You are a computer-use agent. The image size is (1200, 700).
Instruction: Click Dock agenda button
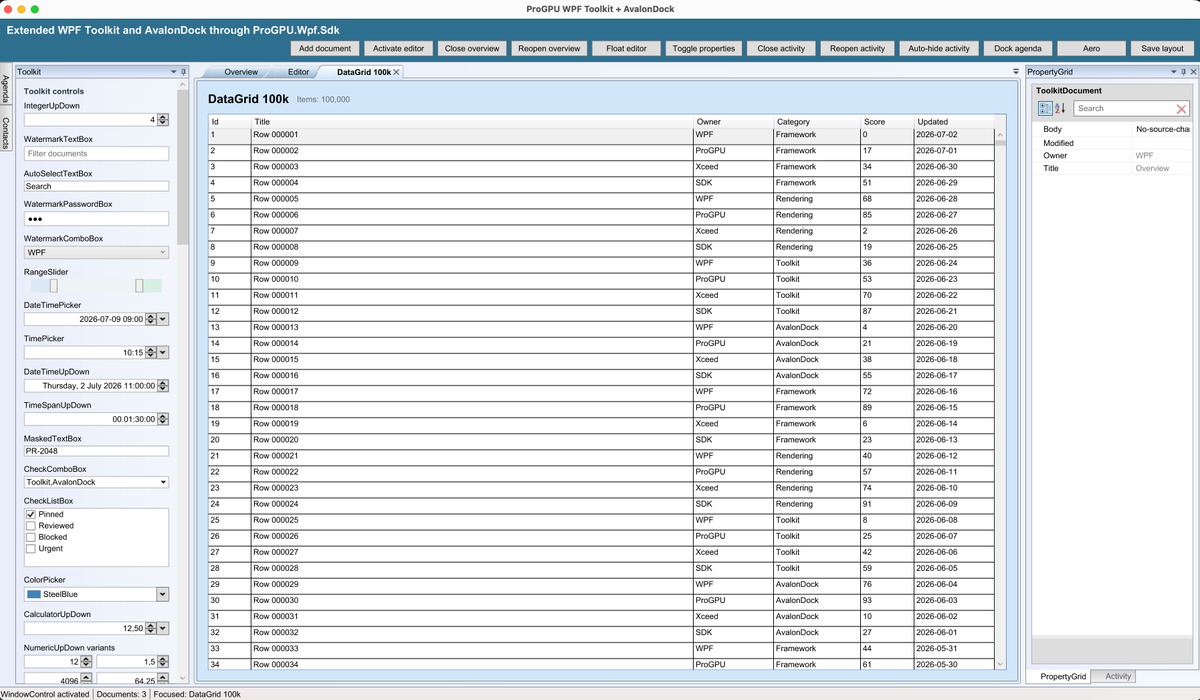[x=1017, y=48]
